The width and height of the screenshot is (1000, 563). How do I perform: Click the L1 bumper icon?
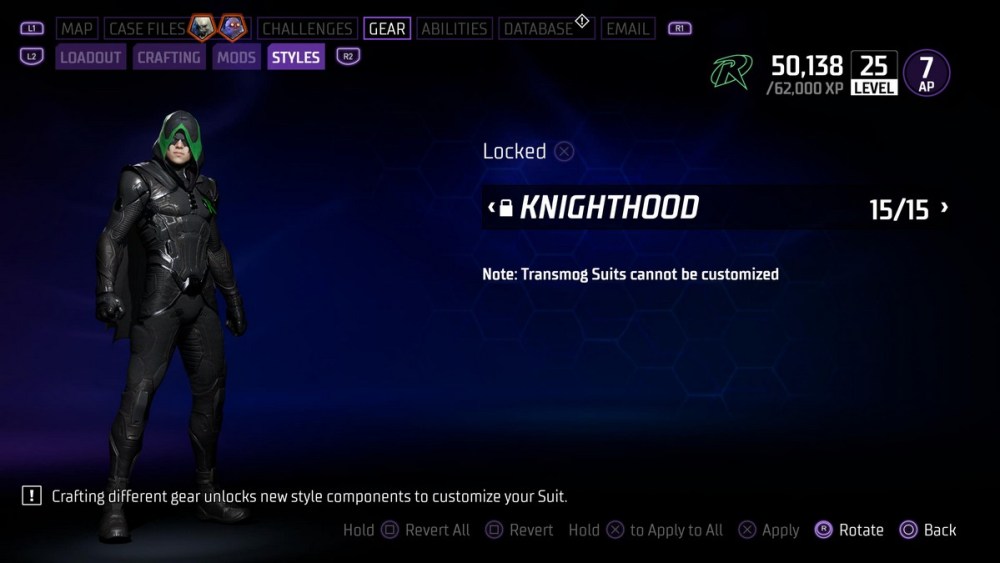32,29
